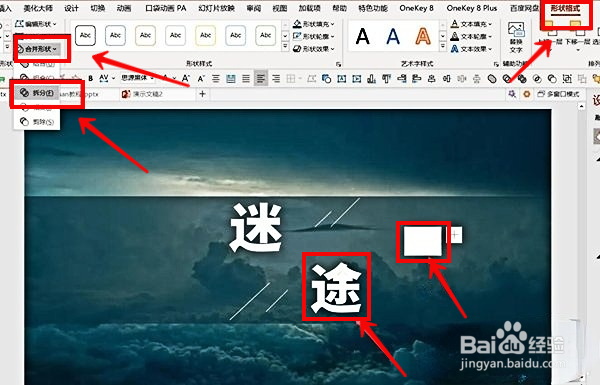Click the orange gear icon beside 多窗口模式
The width and height of the screenshot is (600, 385).
coord(527,94)
